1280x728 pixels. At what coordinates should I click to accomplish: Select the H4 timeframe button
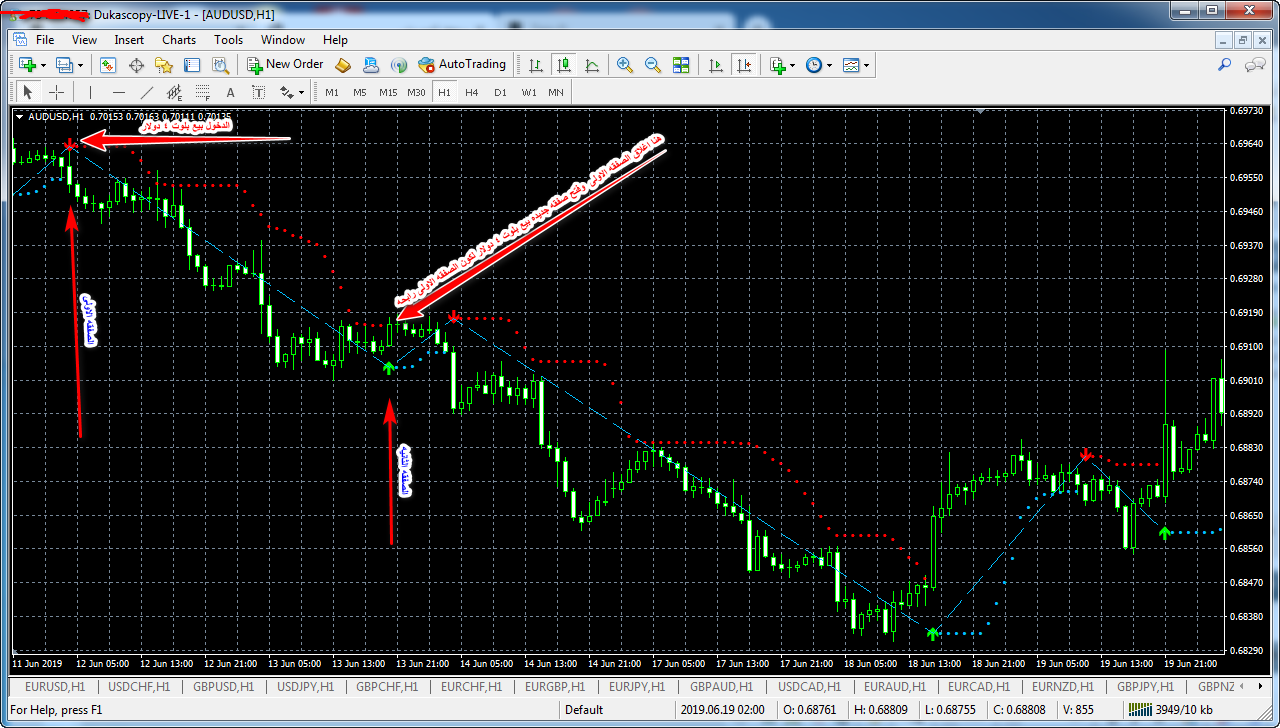pos(472,93)
